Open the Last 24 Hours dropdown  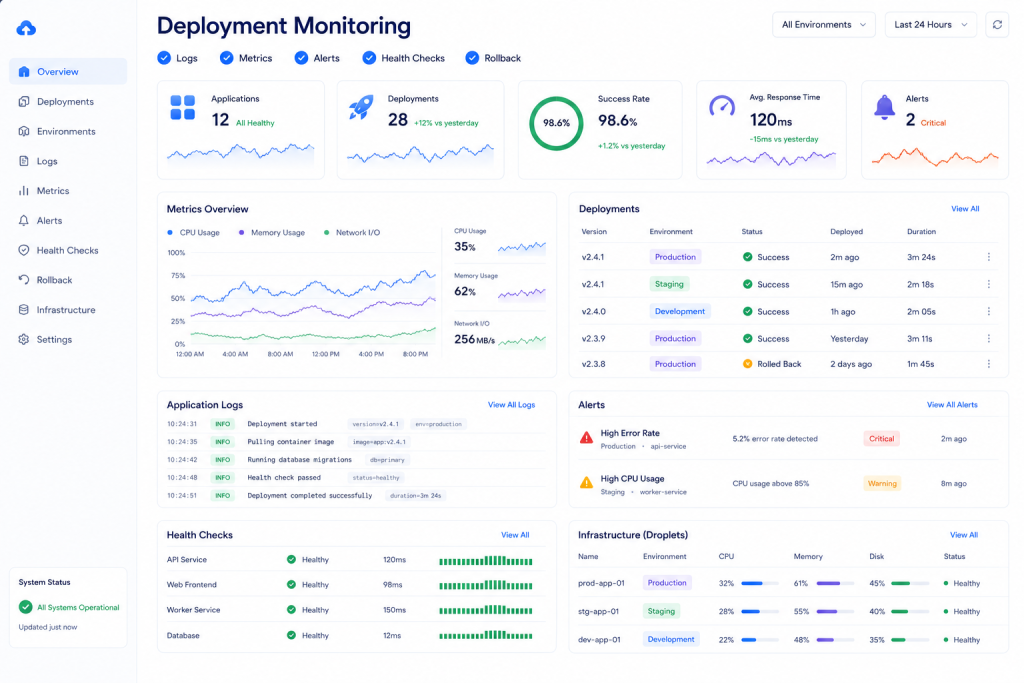[x=931, y=25]
